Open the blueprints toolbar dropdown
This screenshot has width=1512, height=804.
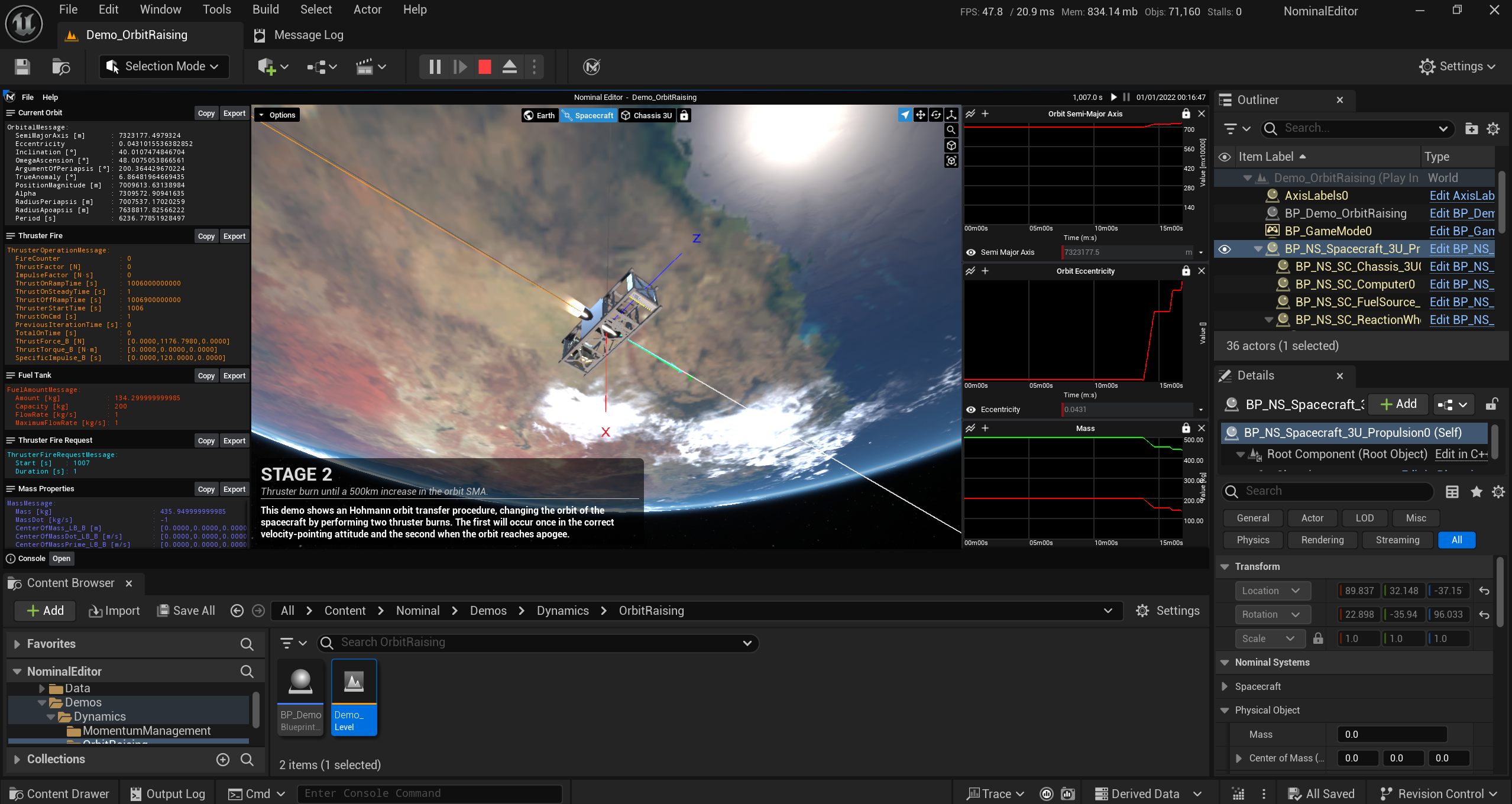(322, 67)
